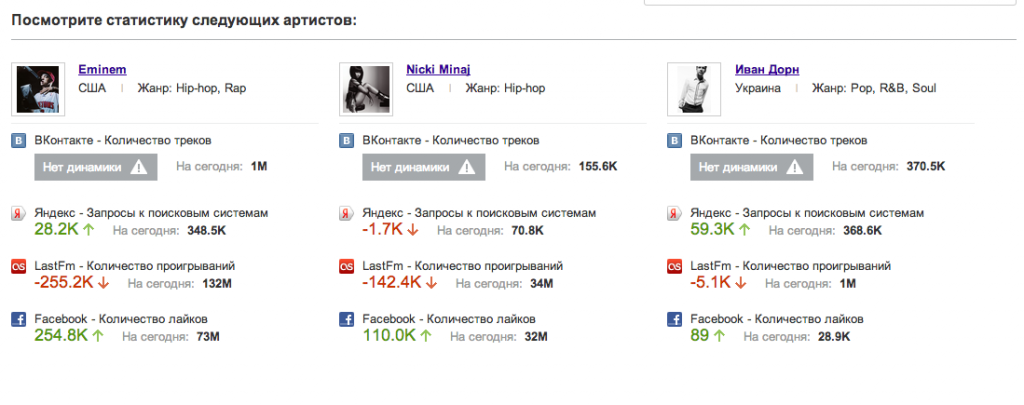Click the LastFm value -142.4K for Nicki Minaj
The width and height of the screenshot is (1024, 405).
(392, 283)
